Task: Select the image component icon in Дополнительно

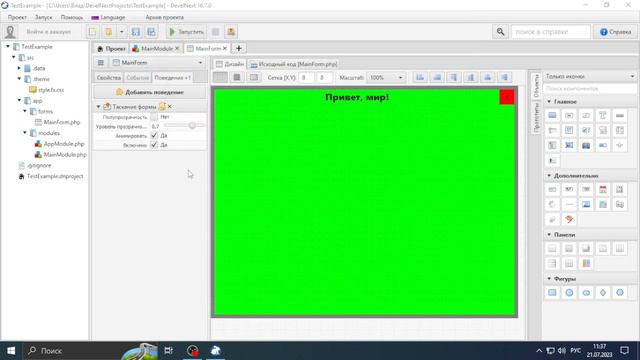Action: pyautogui.click(x=586, y=204)
